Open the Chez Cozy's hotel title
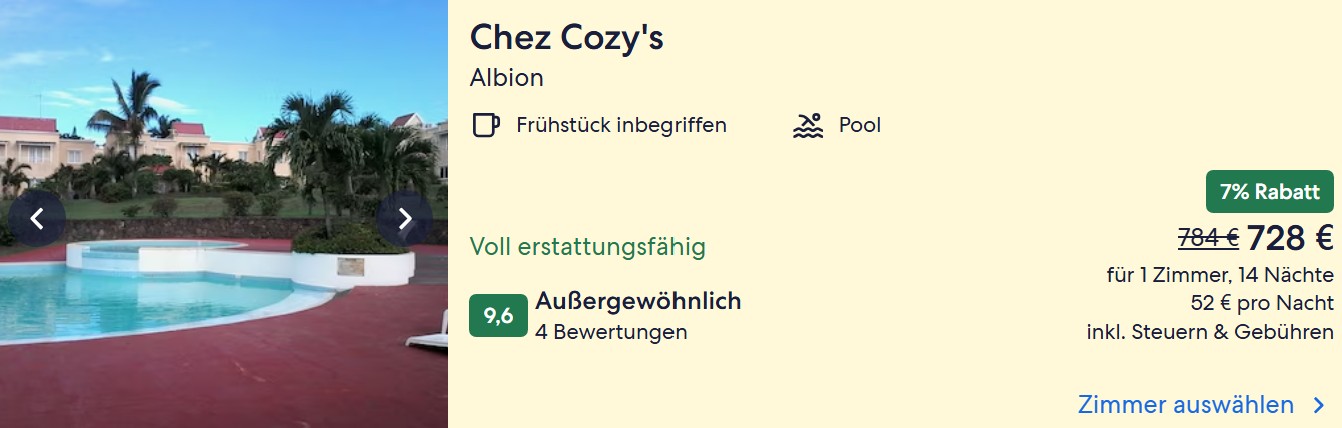The width and height of the screenshot is (1342, 428). click(x=566, y=38)
